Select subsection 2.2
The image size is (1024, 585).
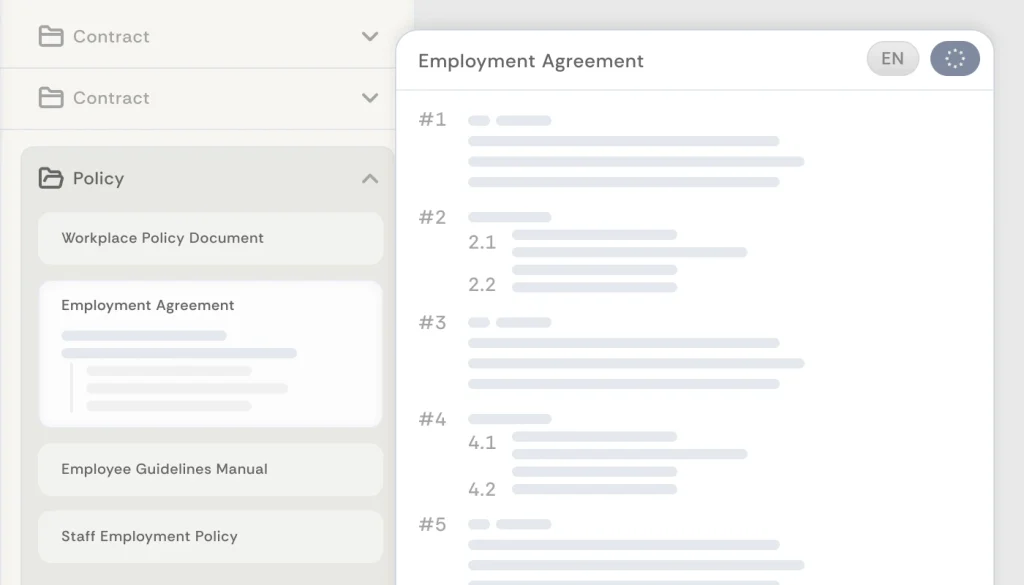pos(482,285)
